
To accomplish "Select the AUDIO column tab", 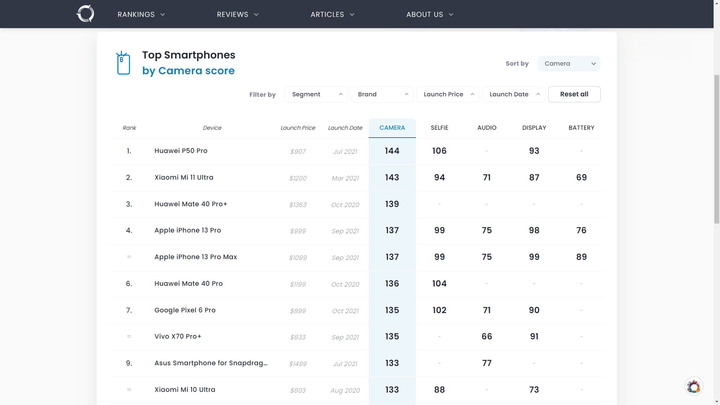I will (487, 128).
